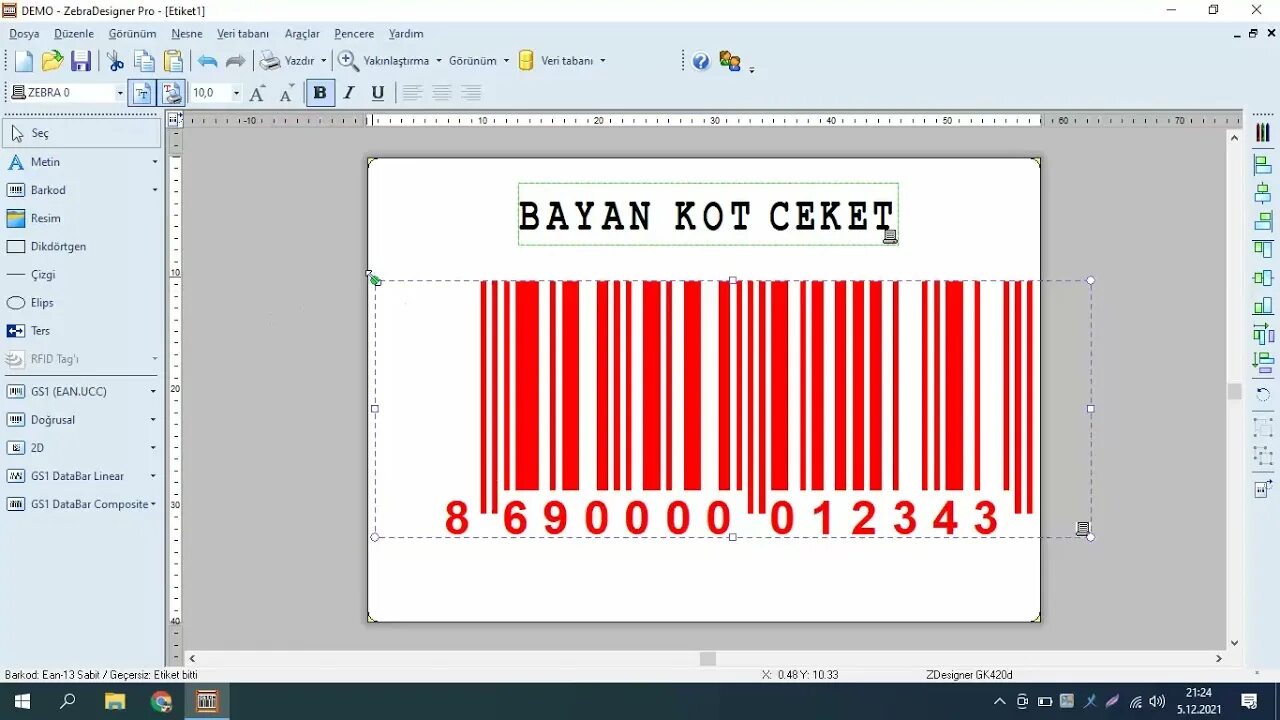The image size is (1280, 720).
Task: Save the current label
Action: [81, 61]
